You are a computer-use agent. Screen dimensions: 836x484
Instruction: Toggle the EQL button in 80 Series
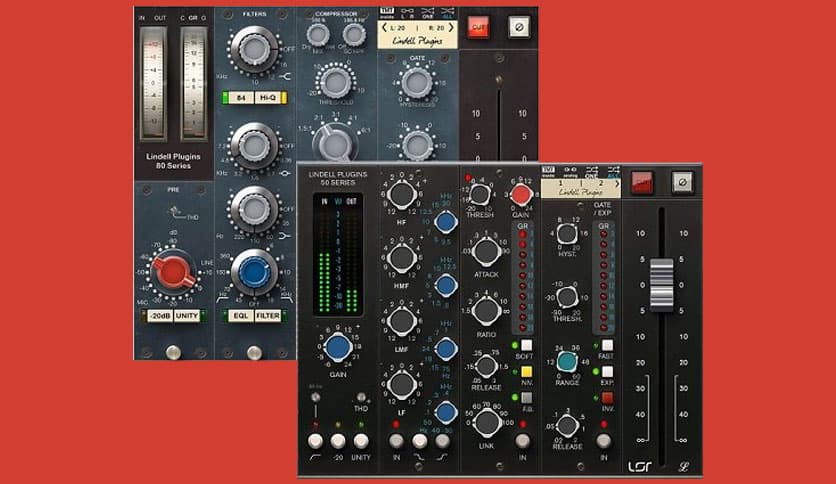tap(241, 316)
